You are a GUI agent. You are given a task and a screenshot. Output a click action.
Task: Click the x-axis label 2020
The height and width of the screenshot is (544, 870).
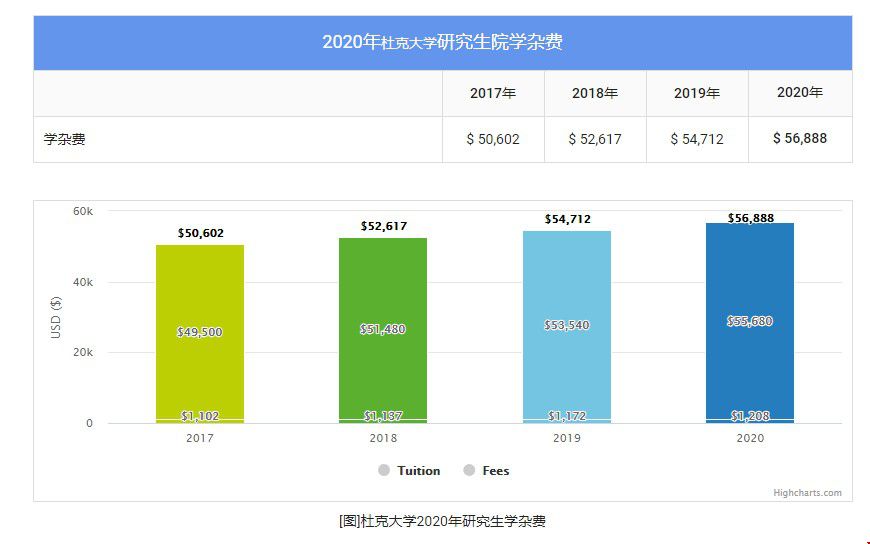[750, 438]
